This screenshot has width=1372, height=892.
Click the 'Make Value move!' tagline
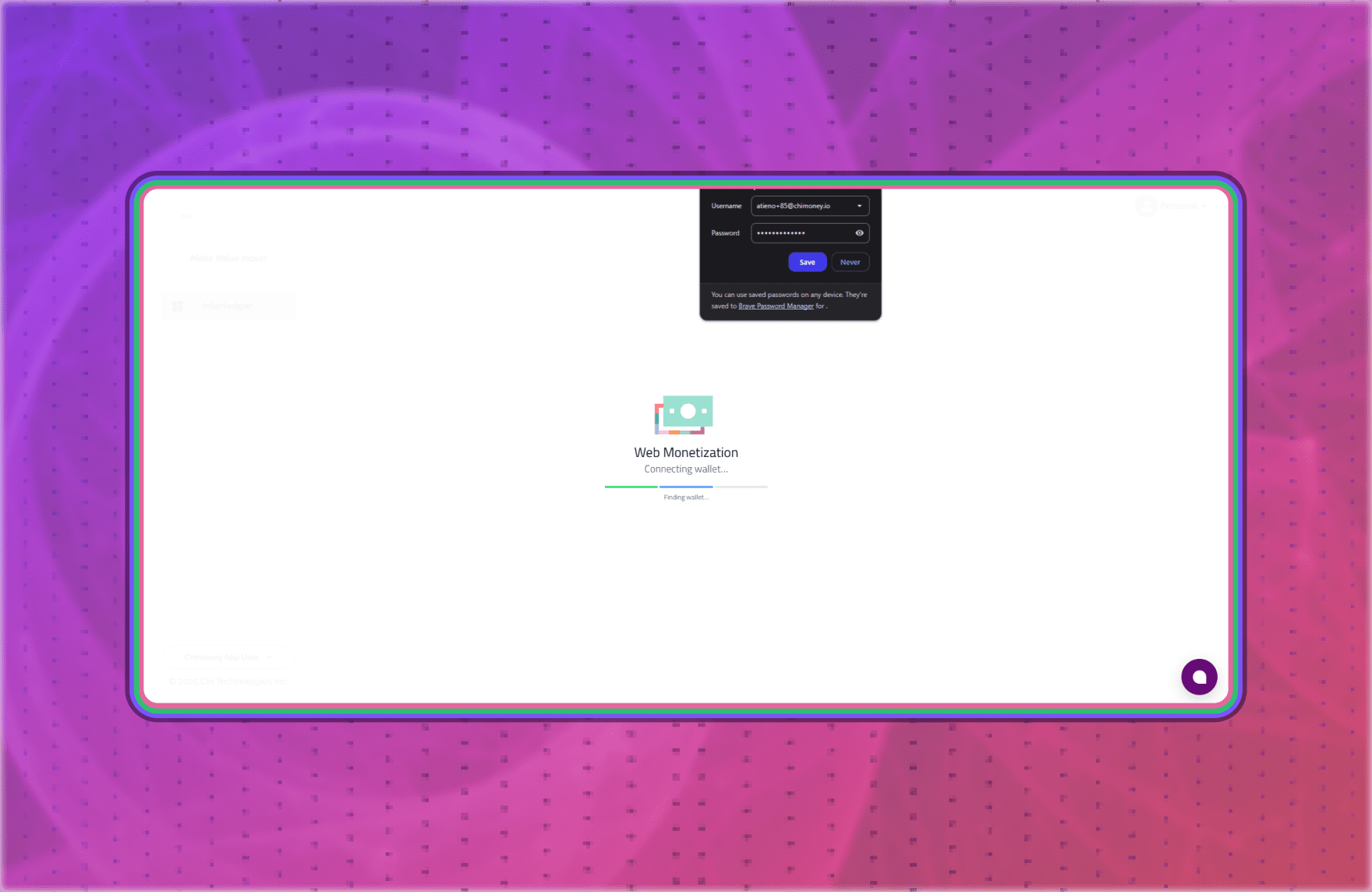click(x=228, y=258)
